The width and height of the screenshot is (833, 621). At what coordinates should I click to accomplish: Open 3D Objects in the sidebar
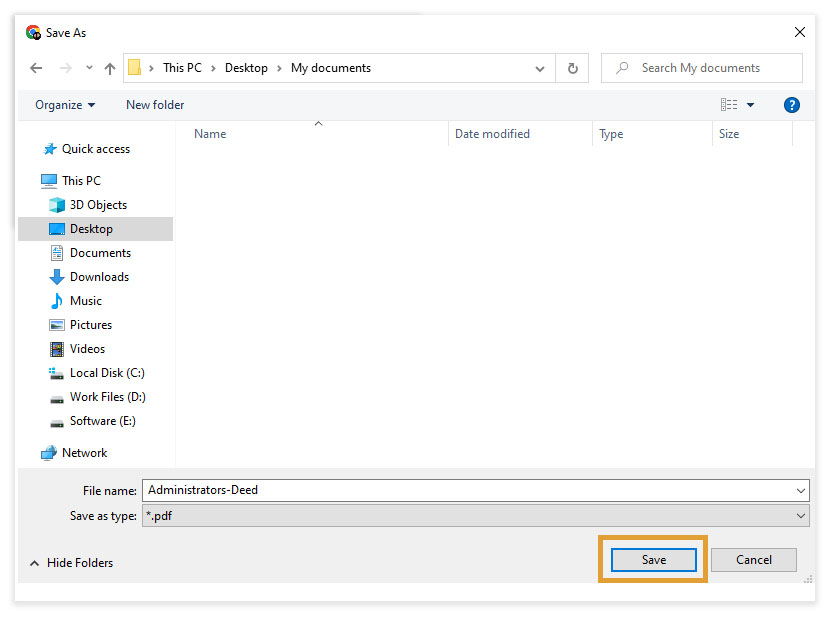tap(98, 205)
